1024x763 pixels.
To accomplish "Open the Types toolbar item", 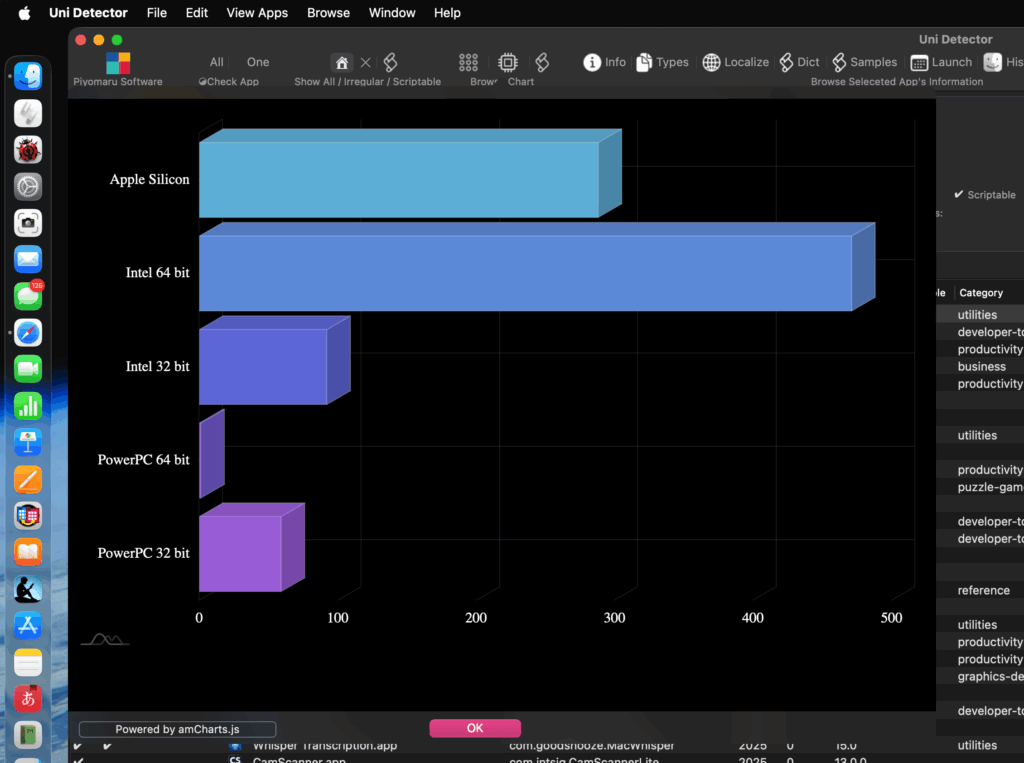I will pyautogui.click(x=644, y=62).
